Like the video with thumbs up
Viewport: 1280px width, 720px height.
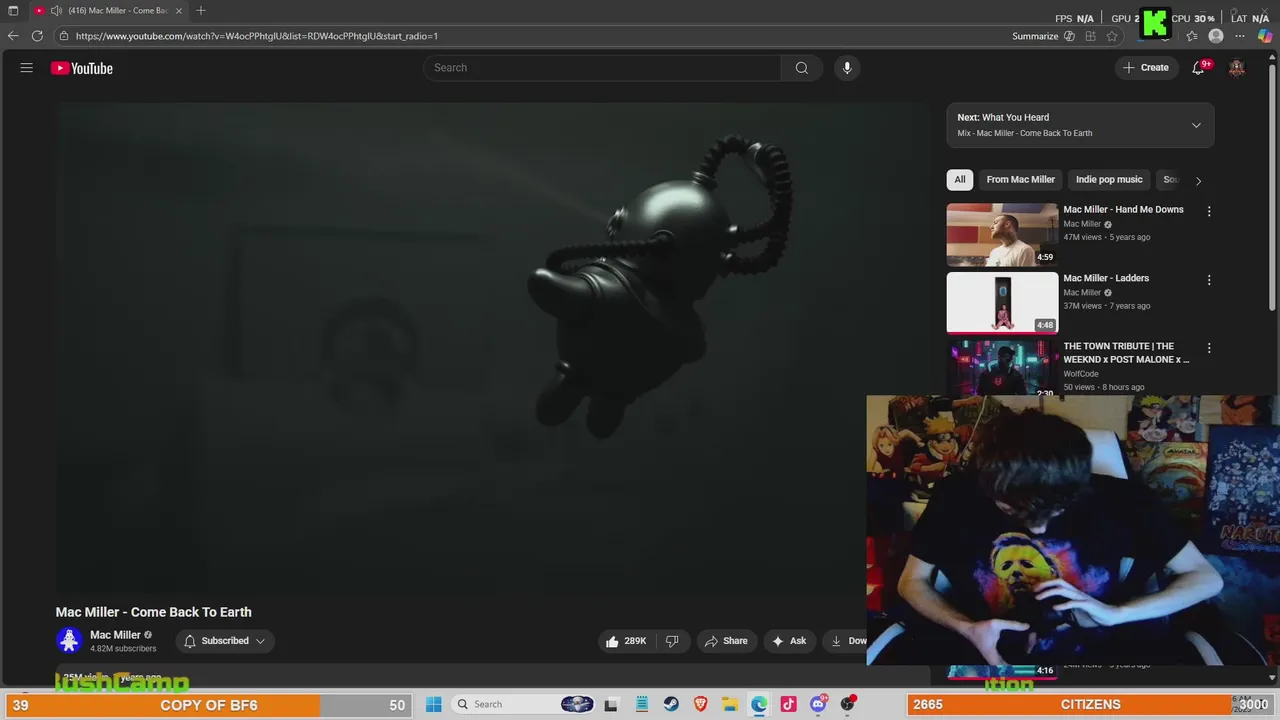tap(626, 641)
